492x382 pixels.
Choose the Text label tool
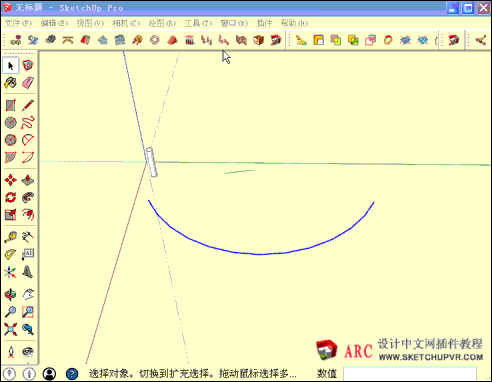point(28,255)
